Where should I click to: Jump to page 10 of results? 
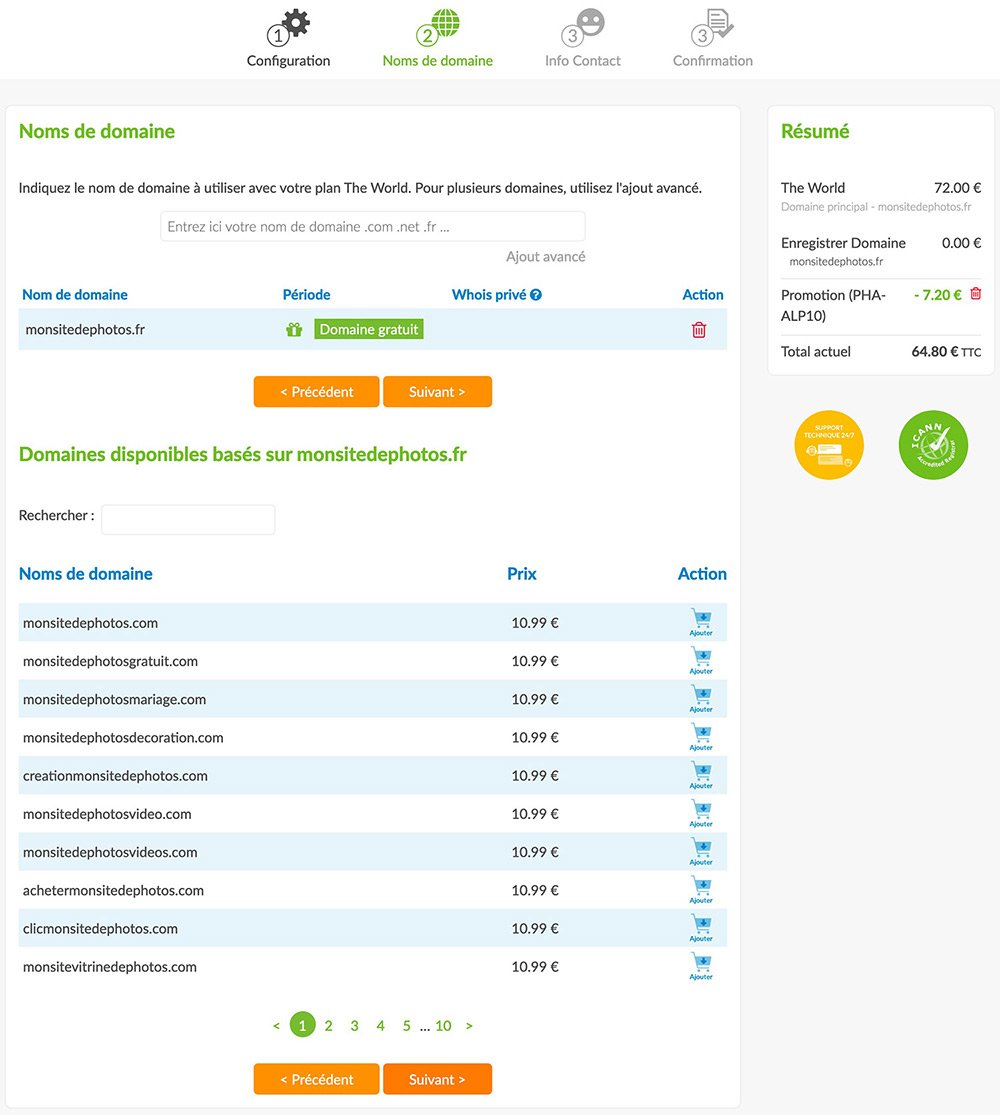tap(443, 1026)
